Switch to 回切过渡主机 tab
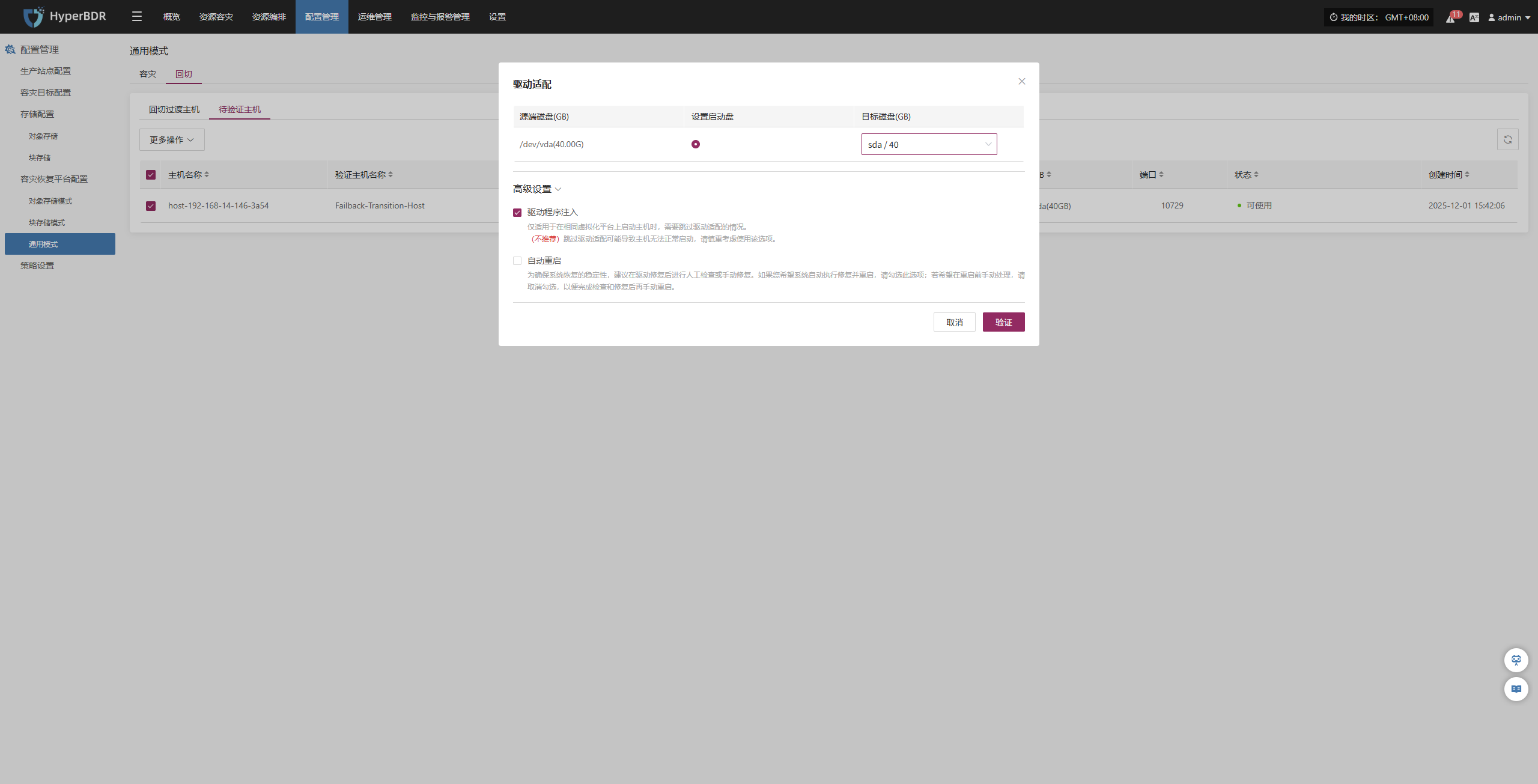The width and height of the screenshot is (1538, 784). [x=174, y=109]
